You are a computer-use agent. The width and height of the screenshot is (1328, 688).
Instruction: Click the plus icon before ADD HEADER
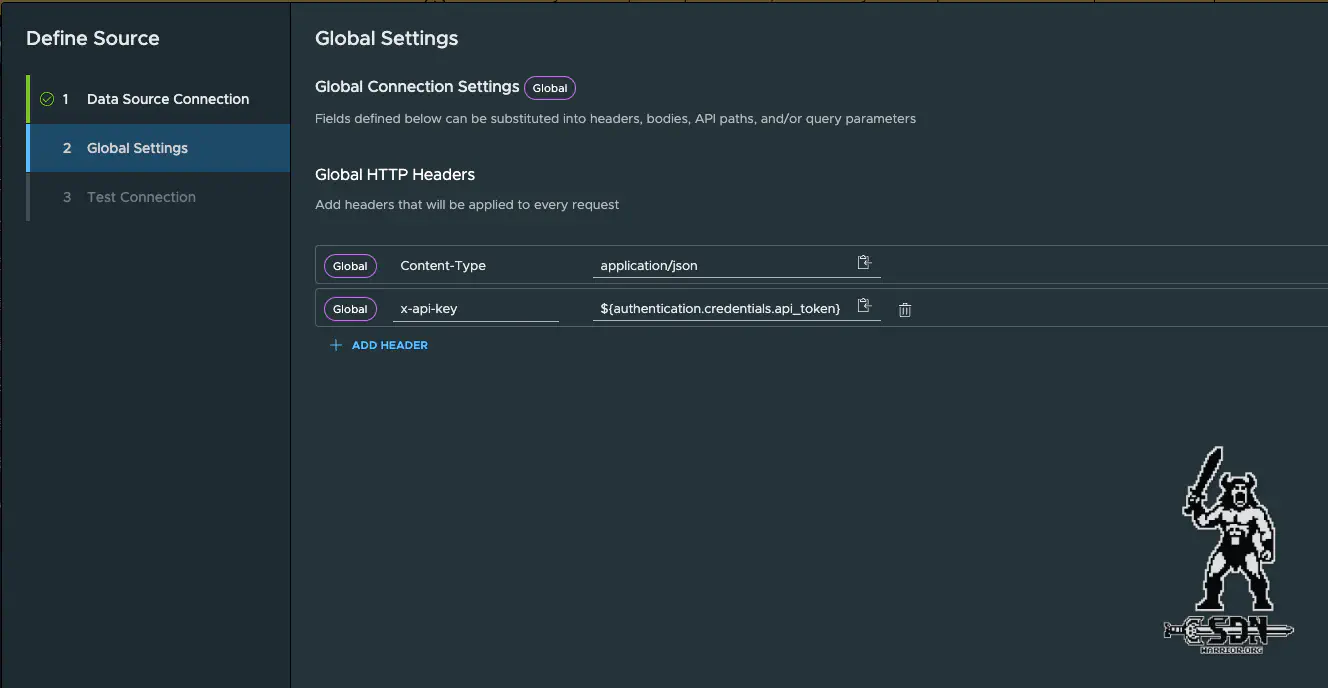coord(336,344)
